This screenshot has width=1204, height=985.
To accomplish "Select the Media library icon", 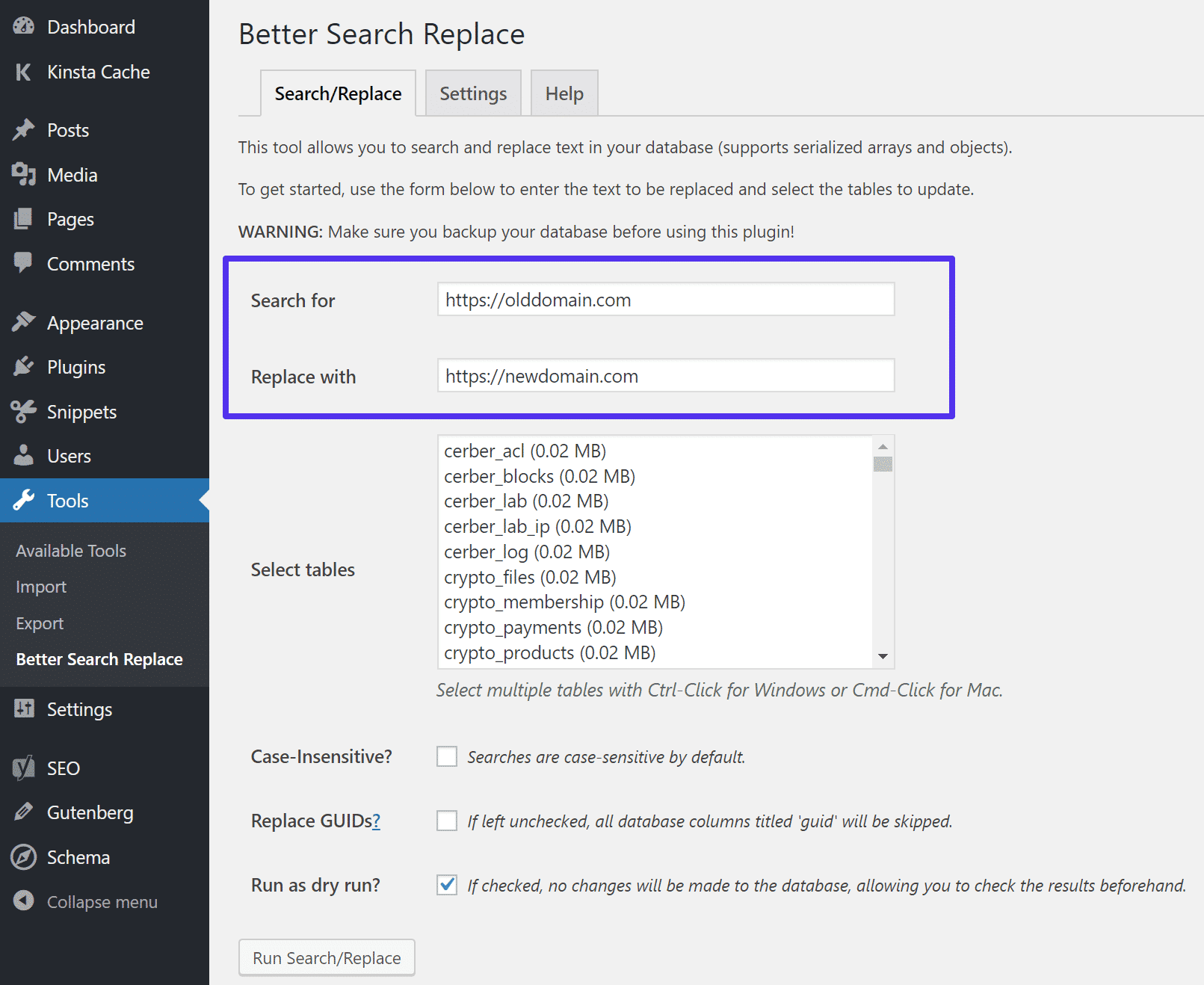I will click(x=25, y=174).
